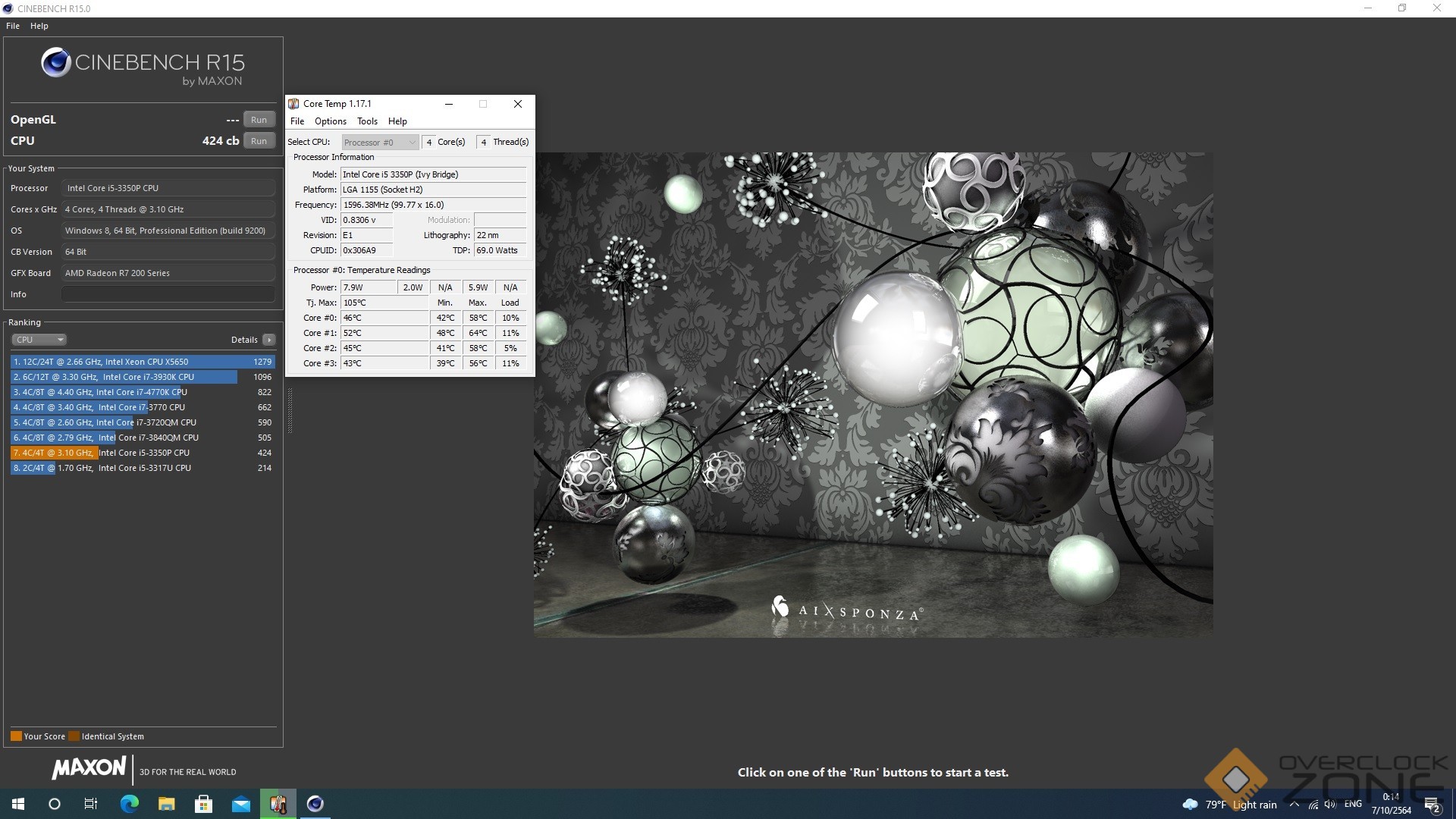
Task: Open Microsoft Edge from taskbar
Action: (x=129, y=804)
